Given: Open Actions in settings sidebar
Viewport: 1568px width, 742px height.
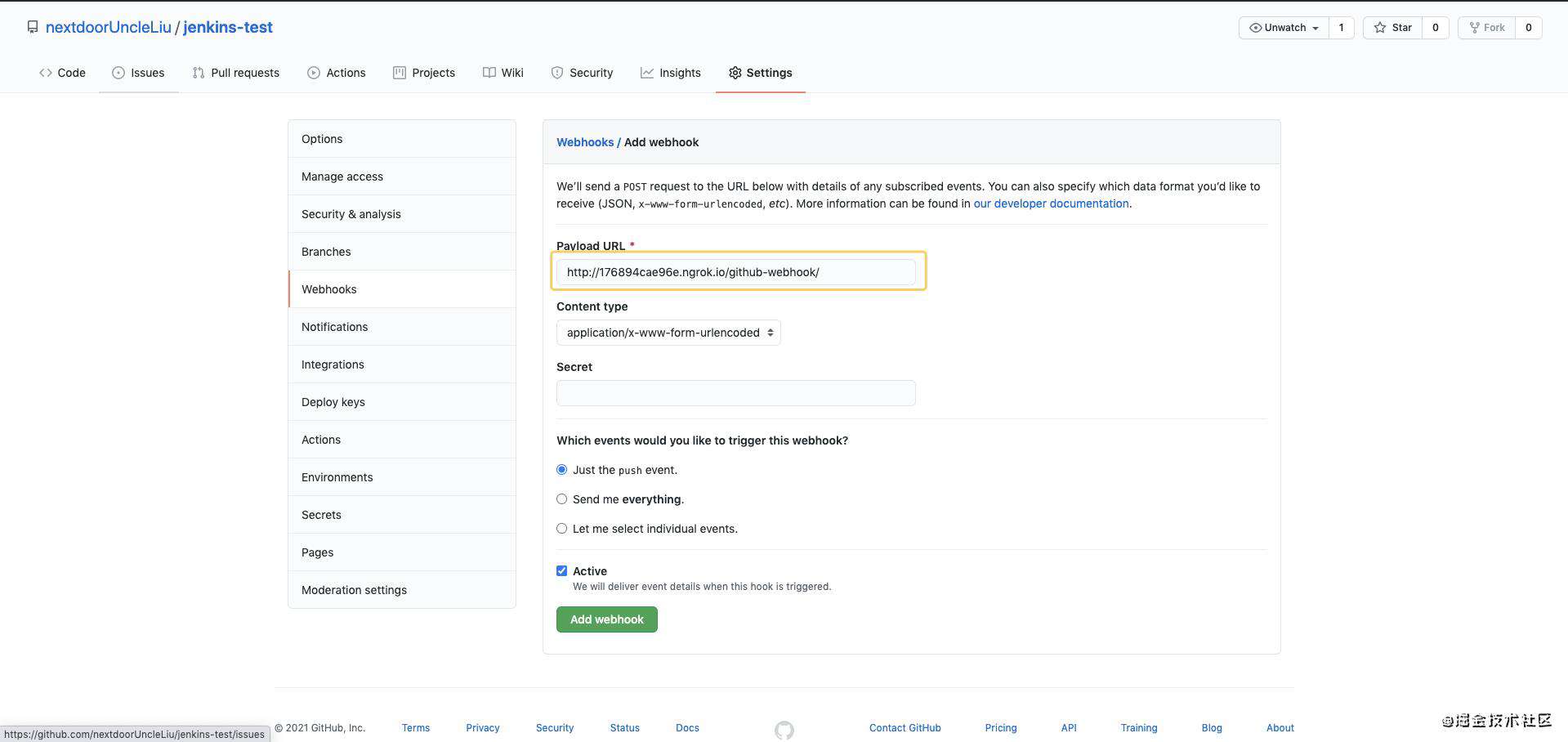Looking at the screenshot, I should tap(402, 440).
